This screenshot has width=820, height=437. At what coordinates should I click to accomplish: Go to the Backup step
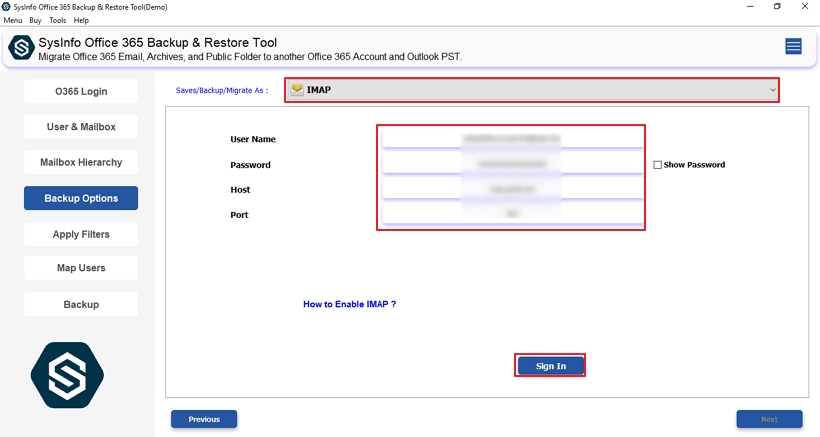(x=81, y=304)
